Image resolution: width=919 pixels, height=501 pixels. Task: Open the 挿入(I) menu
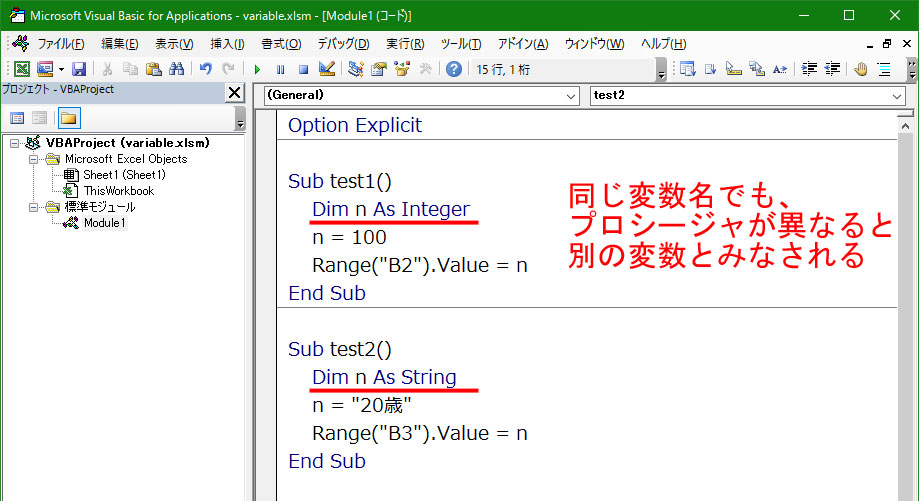227,44
